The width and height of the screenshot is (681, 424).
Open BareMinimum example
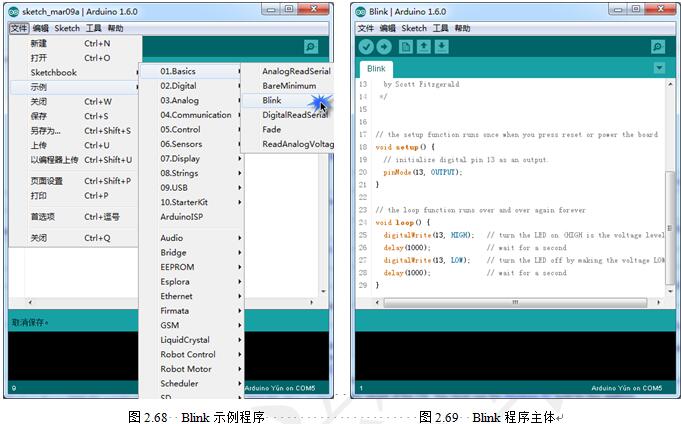(288, 86)
